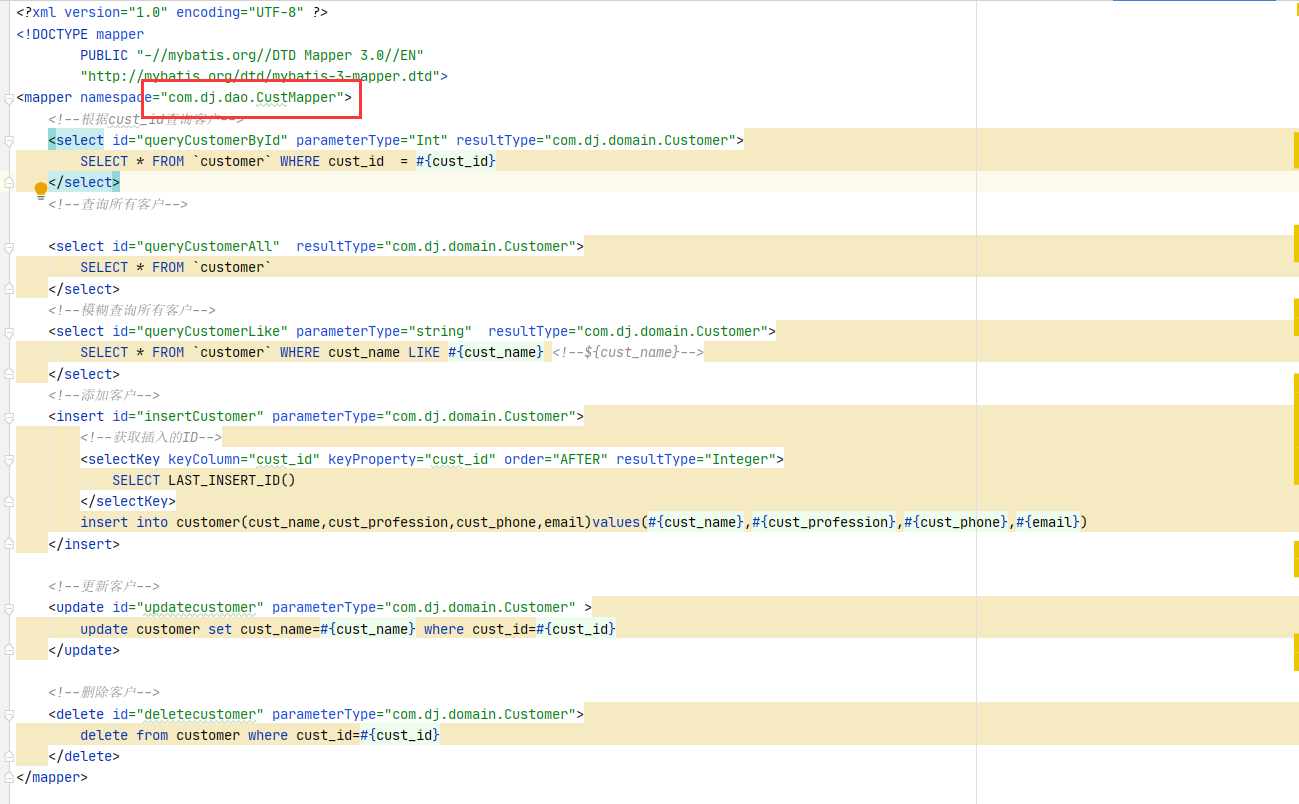Fold the queryCustomerAll select opening tag
Screen dimensions: 1299x804
[x=8, y=246]
